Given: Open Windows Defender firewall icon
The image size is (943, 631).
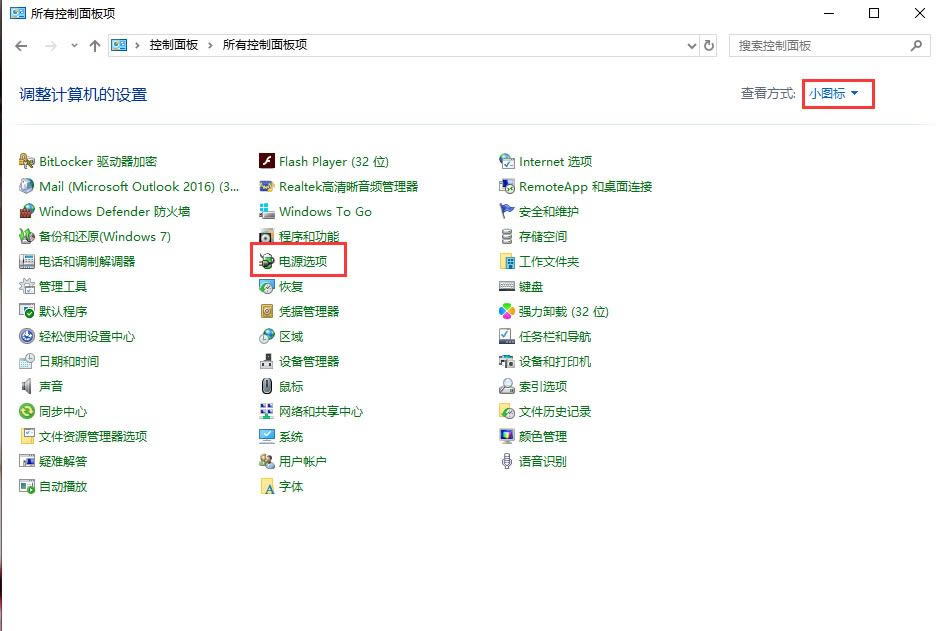Looking at the screenshot, I should pyautogui.click(x=26, y=211).
